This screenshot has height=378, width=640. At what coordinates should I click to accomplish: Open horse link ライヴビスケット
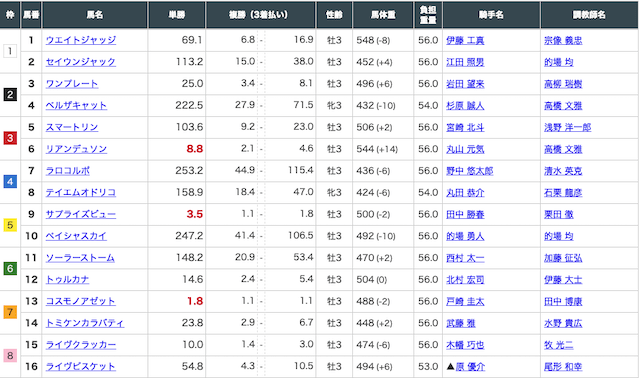(80, 367)
